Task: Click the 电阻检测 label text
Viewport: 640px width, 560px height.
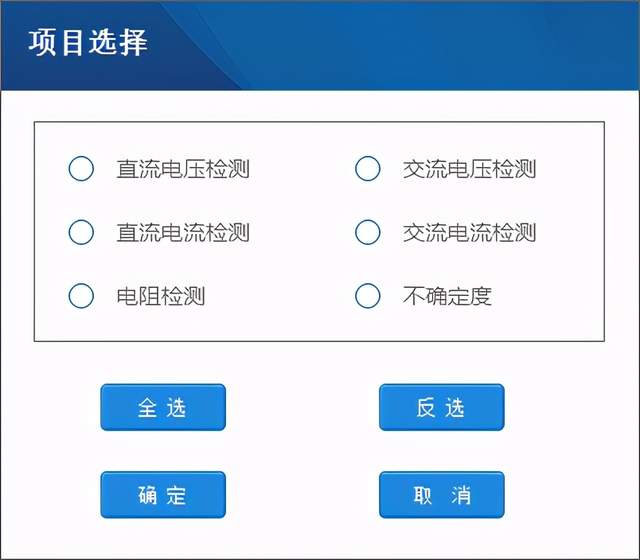Action: point(160,296)
